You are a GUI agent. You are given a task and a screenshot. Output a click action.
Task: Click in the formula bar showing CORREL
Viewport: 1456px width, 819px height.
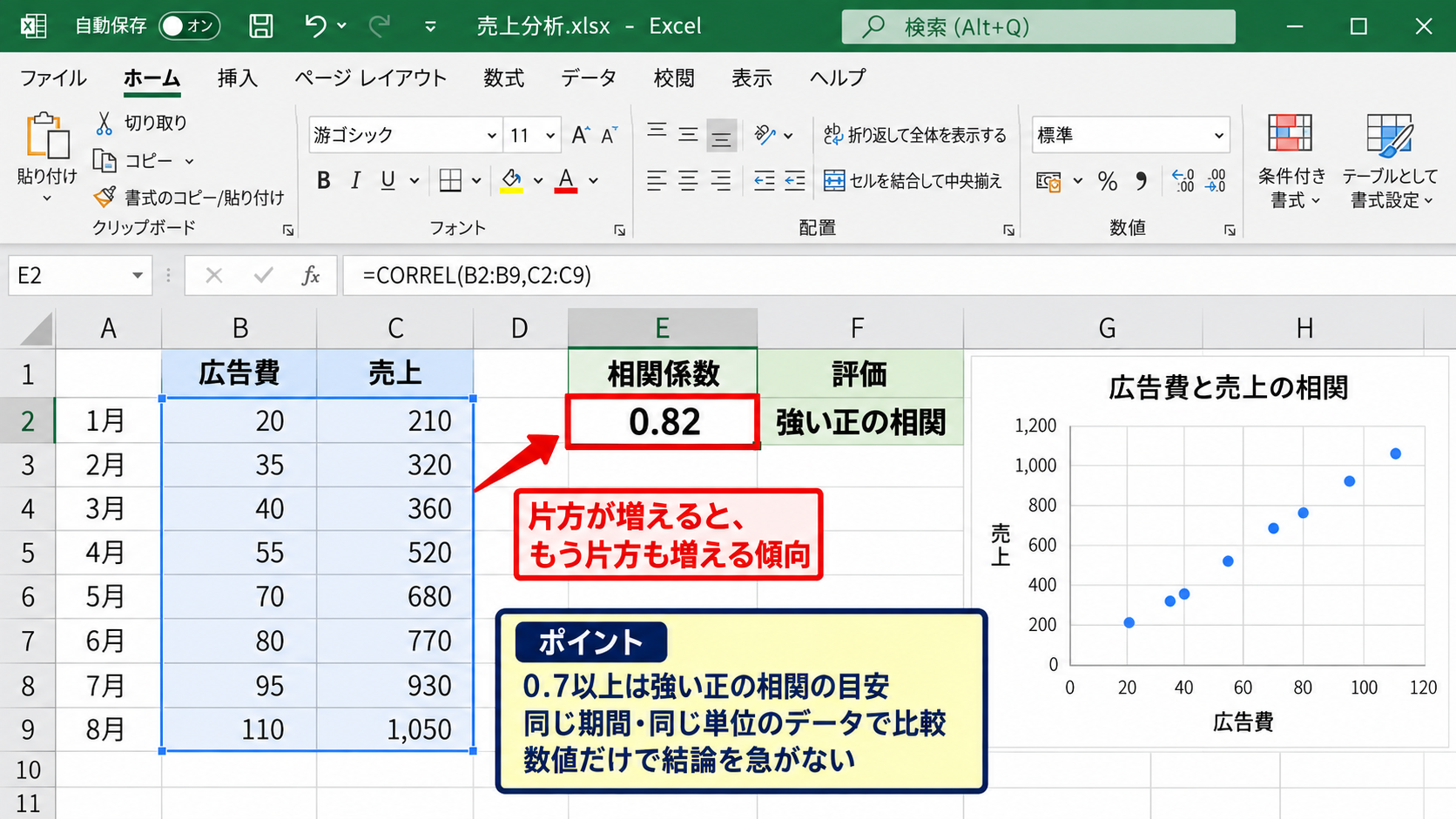(x=899, y=276)
